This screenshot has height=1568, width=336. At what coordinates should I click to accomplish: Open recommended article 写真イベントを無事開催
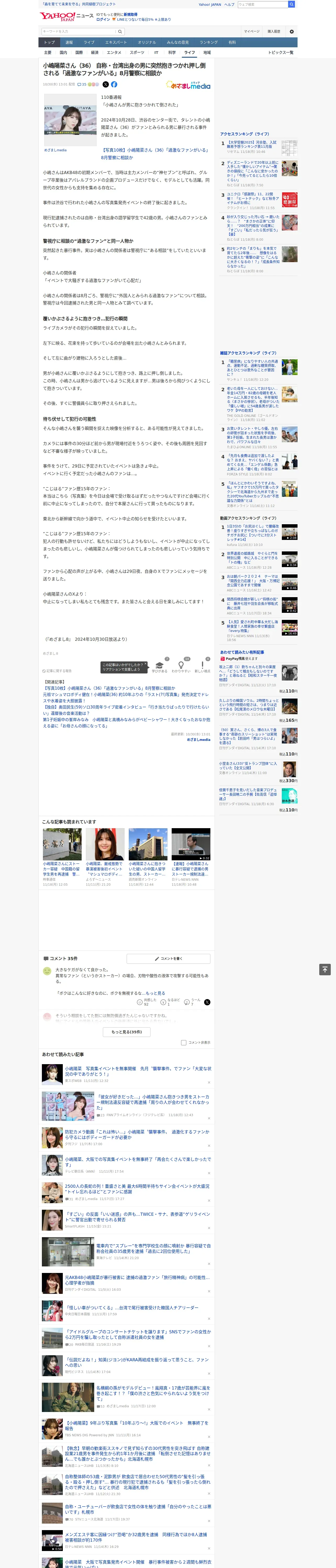coord(138,1071)
